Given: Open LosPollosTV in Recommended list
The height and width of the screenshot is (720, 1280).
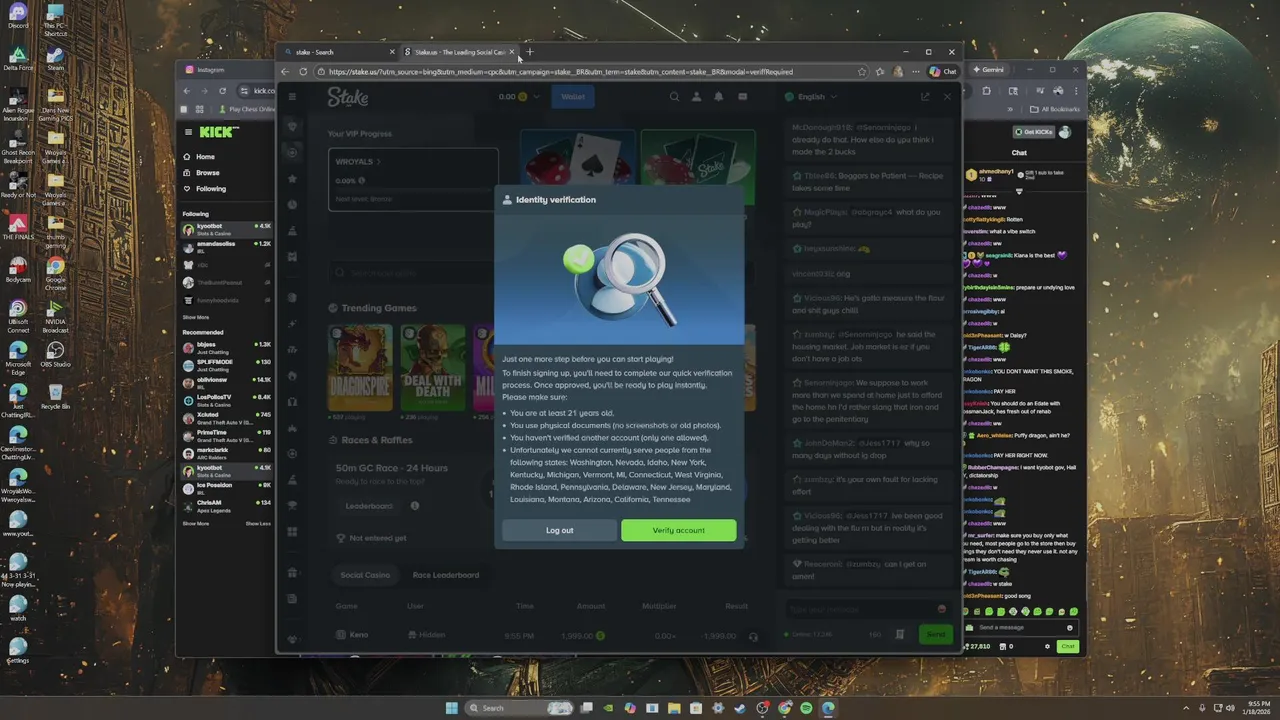Looking at the screenshot, I should pyautogui.click(x=227, y=400).
